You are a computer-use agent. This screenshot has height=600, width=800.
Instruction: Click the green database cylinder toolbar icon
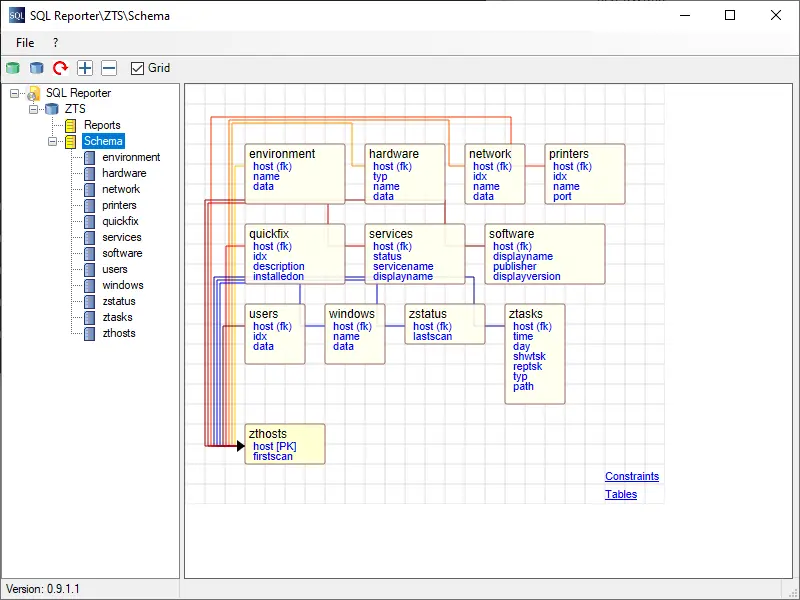coord(13,68)
